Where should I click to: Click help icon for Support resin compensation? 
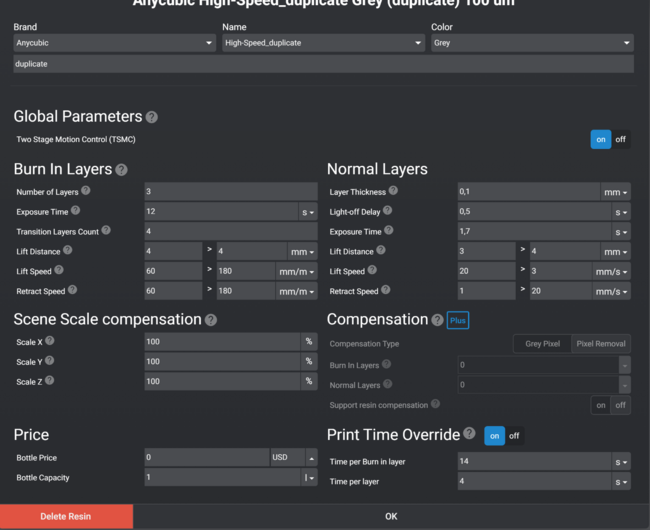pos(436,404)
